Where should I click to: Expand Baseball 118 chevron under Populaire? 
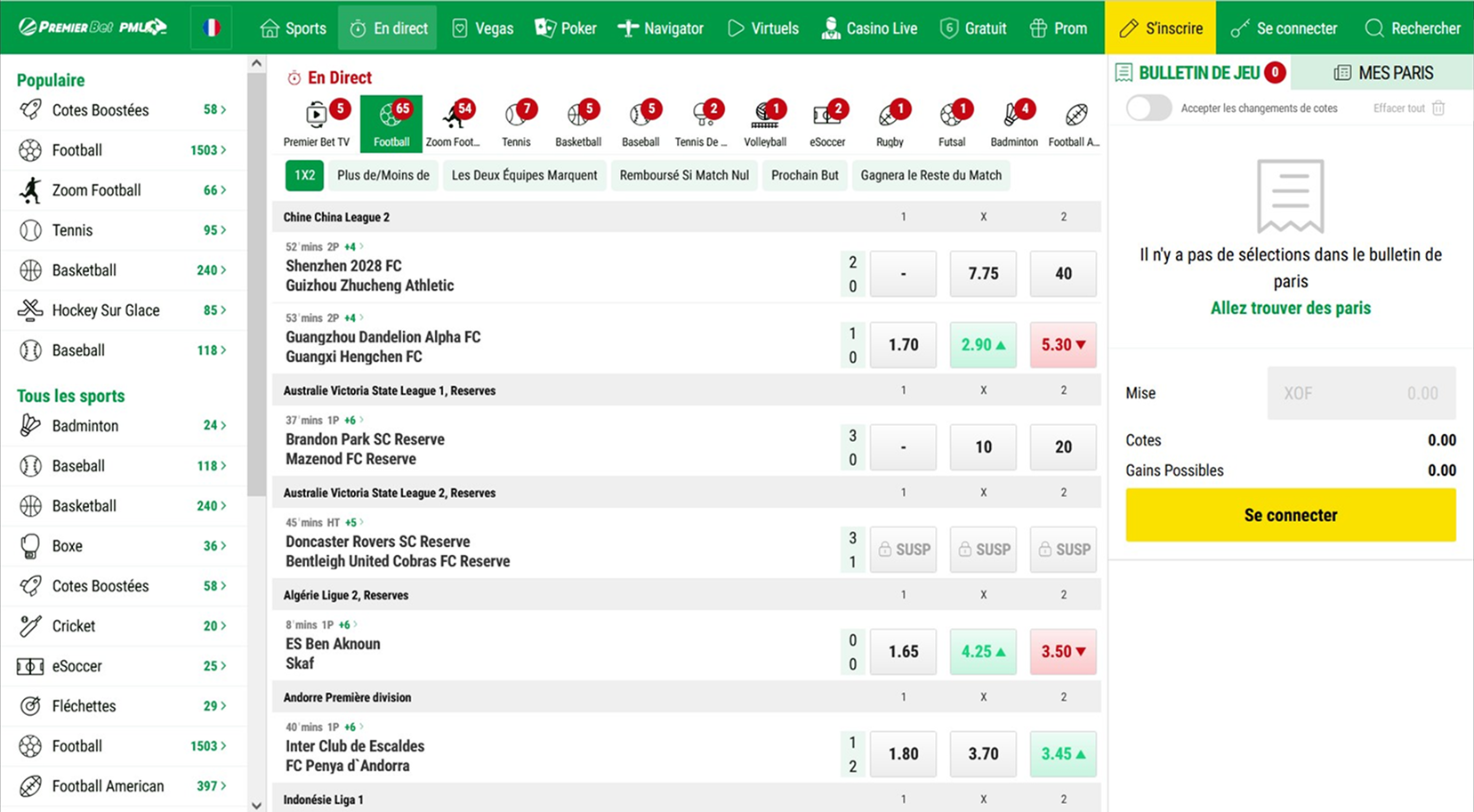coord(223,350)
